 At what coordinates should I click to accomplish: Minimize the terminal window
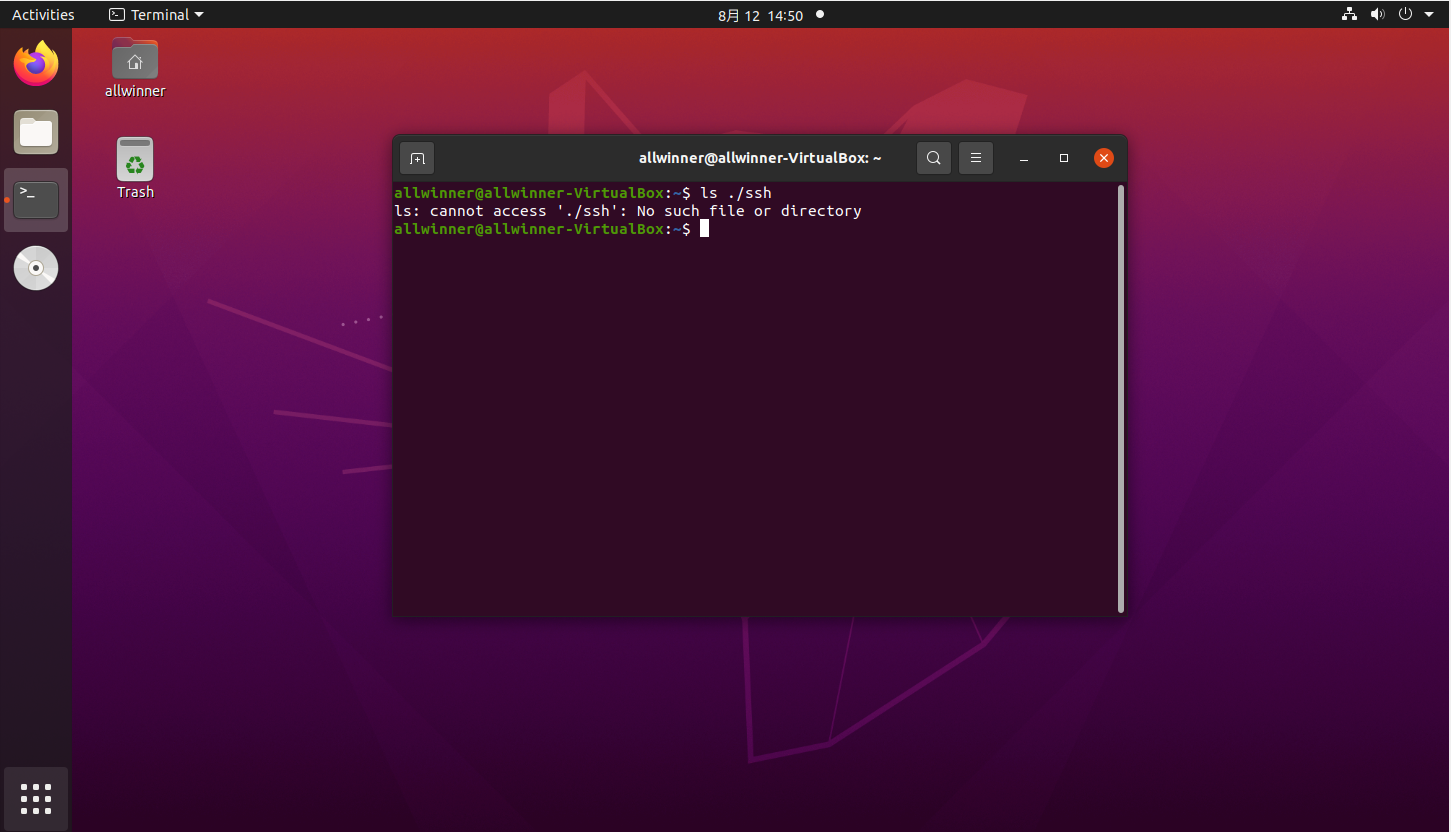pos(1024,158)
